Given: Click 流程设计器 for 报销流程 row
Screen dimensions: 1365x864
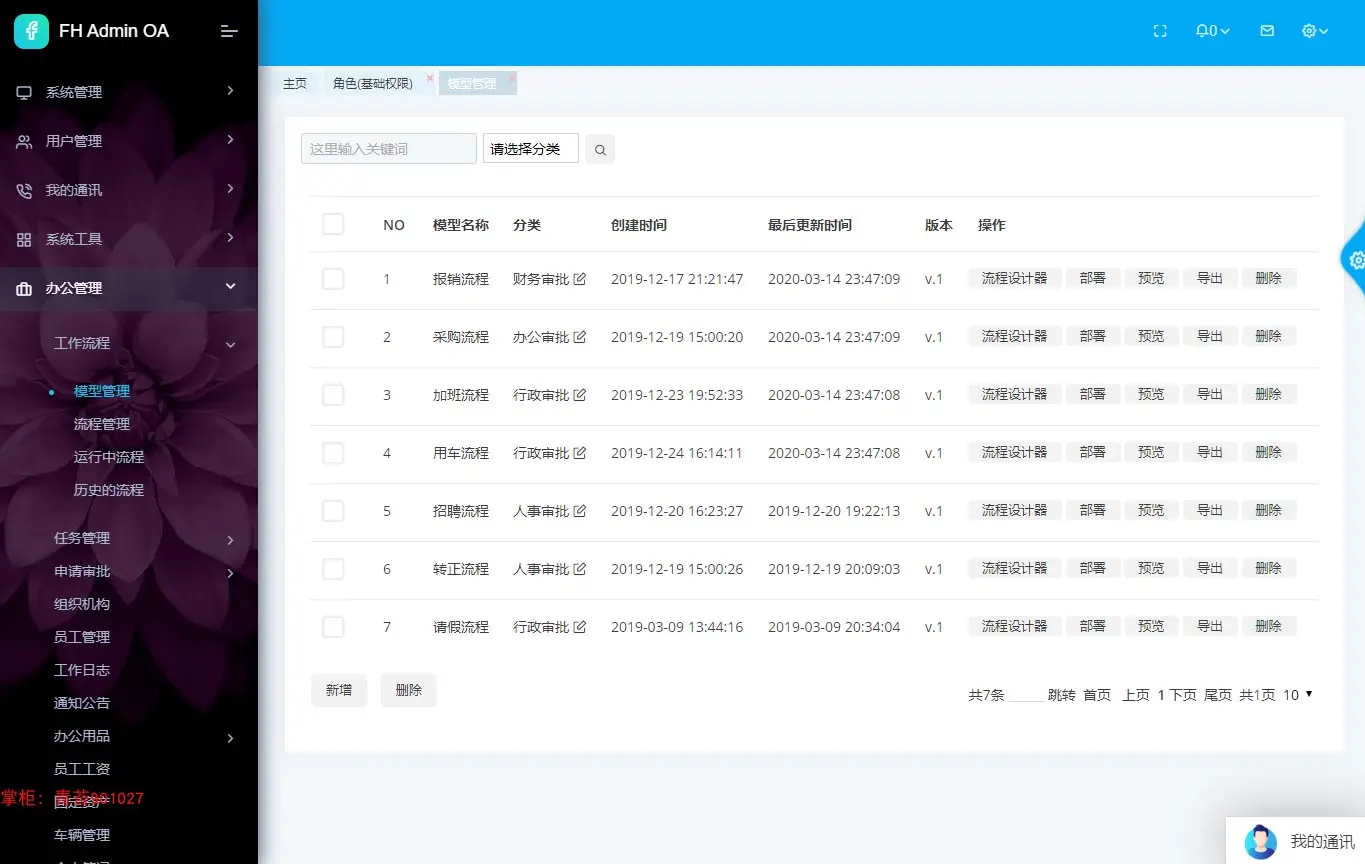Looking at the screenshot, I should (1014, 279).
